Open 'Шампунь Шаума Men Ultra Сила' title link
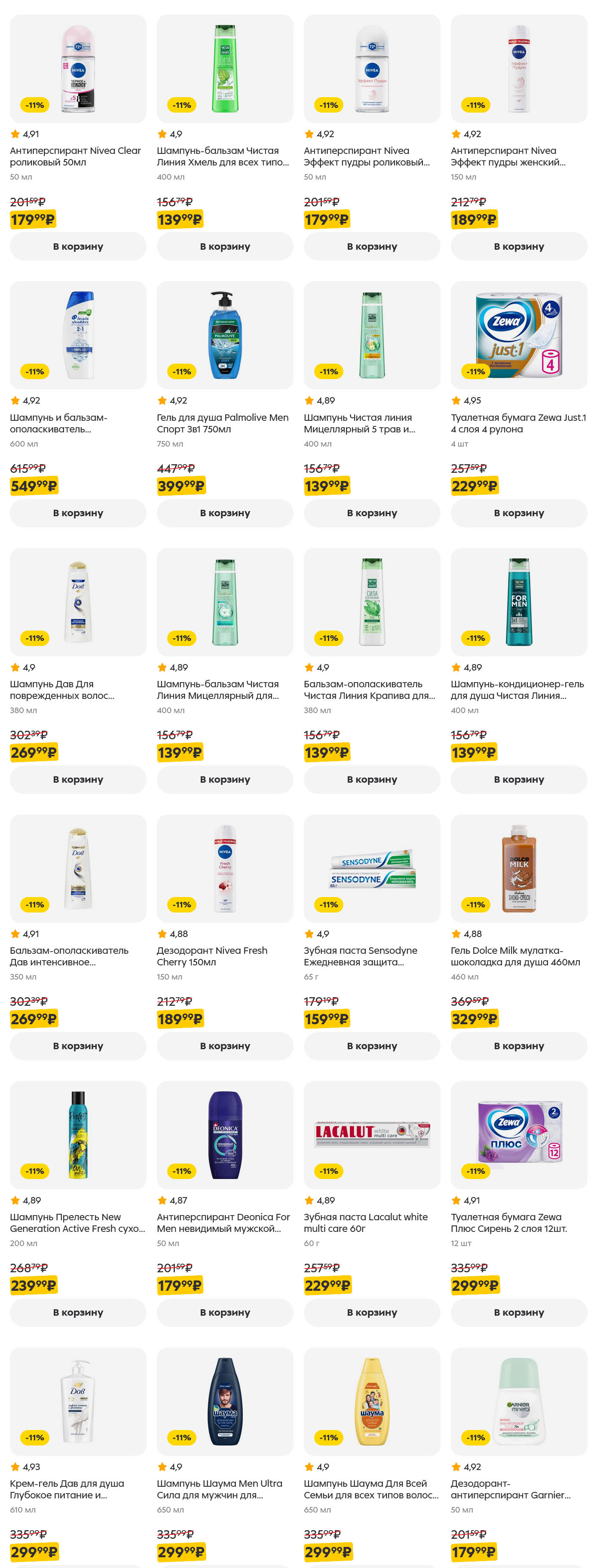 click(x=219, y=1489)
